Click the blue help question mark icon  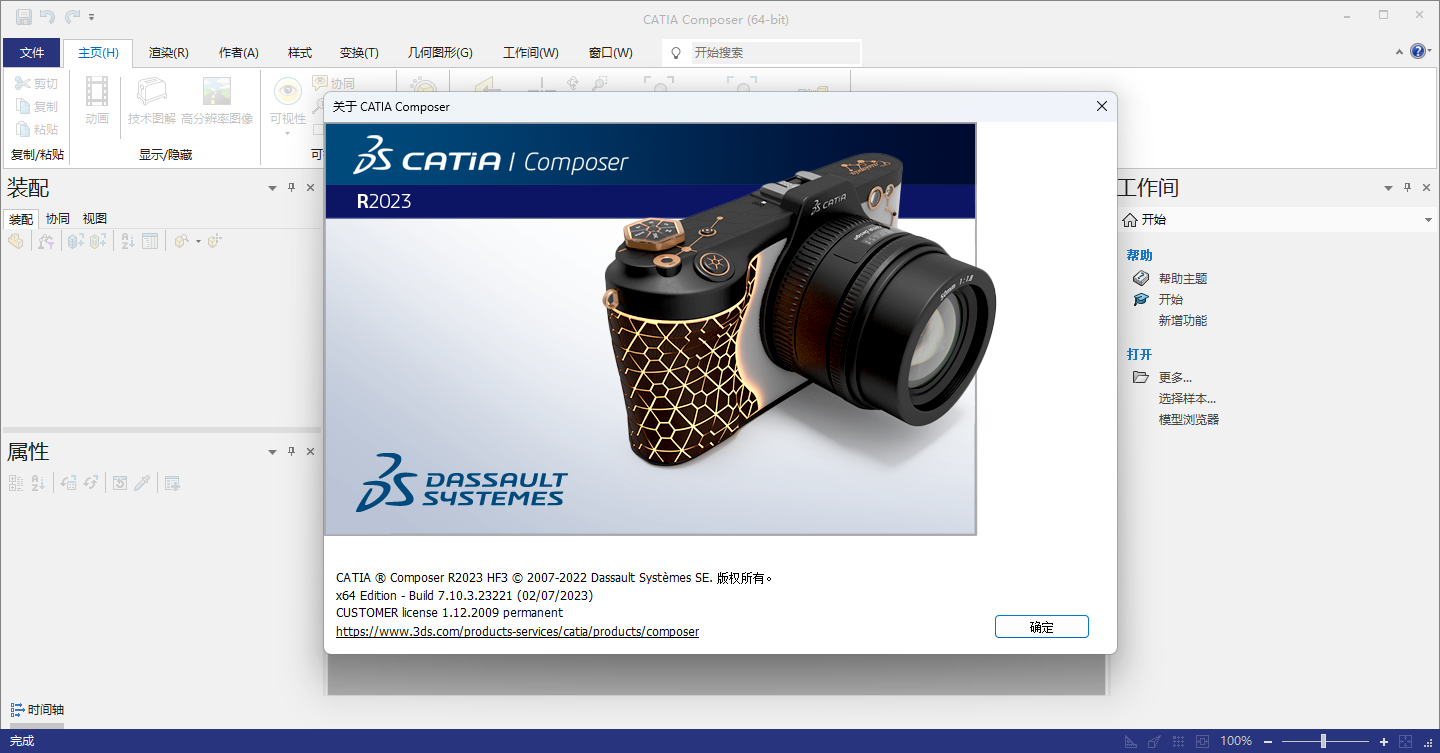pos(1418,51)
